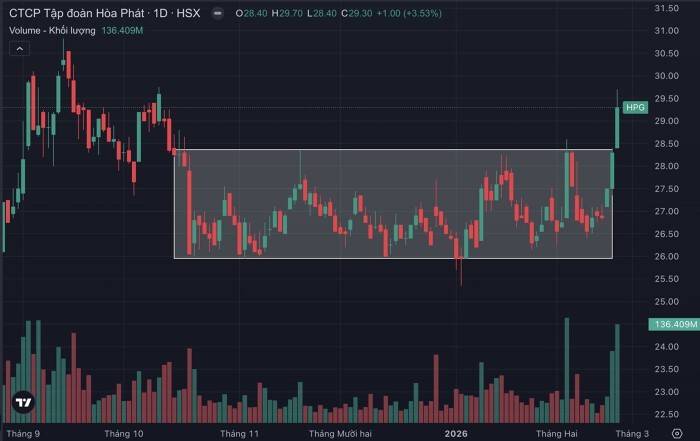This screenshot has height=441, width=700.
Task: Click the Tháng Mười hai axis label
Action: click(x=340, y=432)
